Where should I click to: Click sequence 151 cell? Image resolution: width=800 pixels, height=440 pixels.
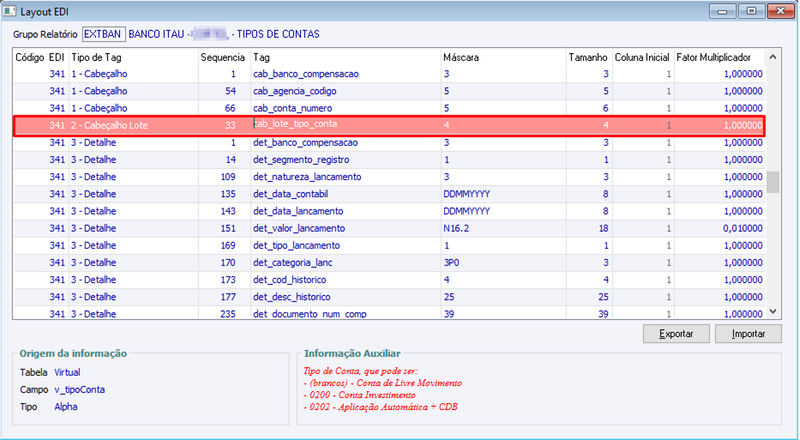click(223, 228)
